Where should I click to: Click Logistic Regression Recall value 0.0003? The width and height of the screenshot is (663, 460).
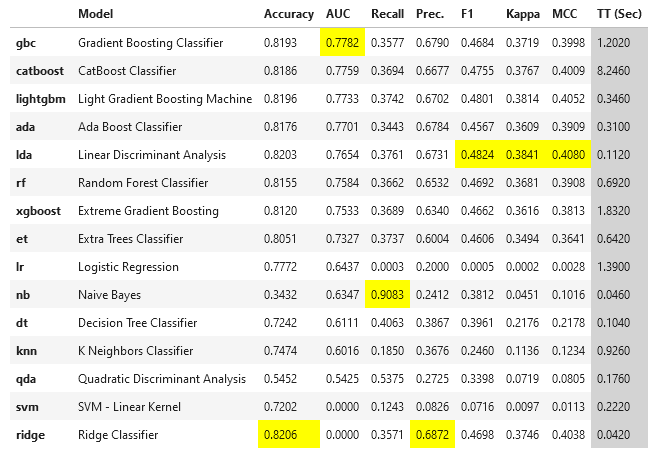pos(387,267)
